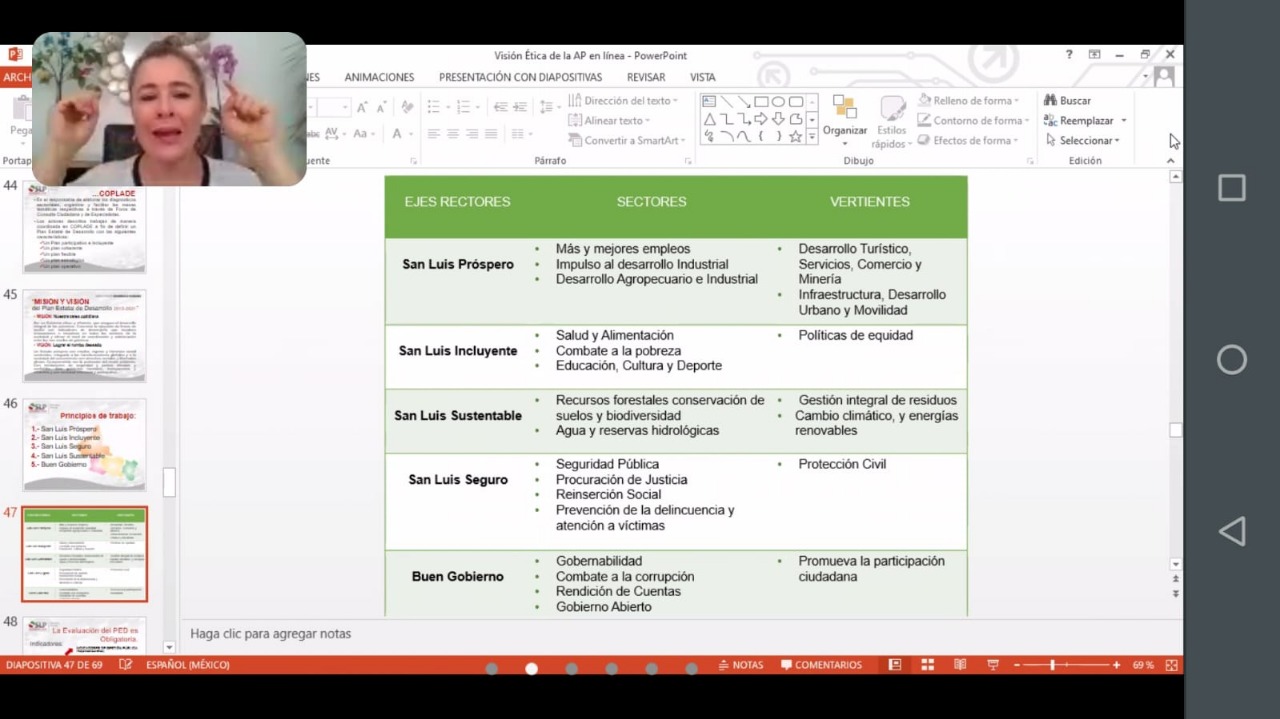Image resolution: width=1280 pixels, height=719 pixels.
Task: Select the star shape in gallery
Action: (x=795, y=137)
